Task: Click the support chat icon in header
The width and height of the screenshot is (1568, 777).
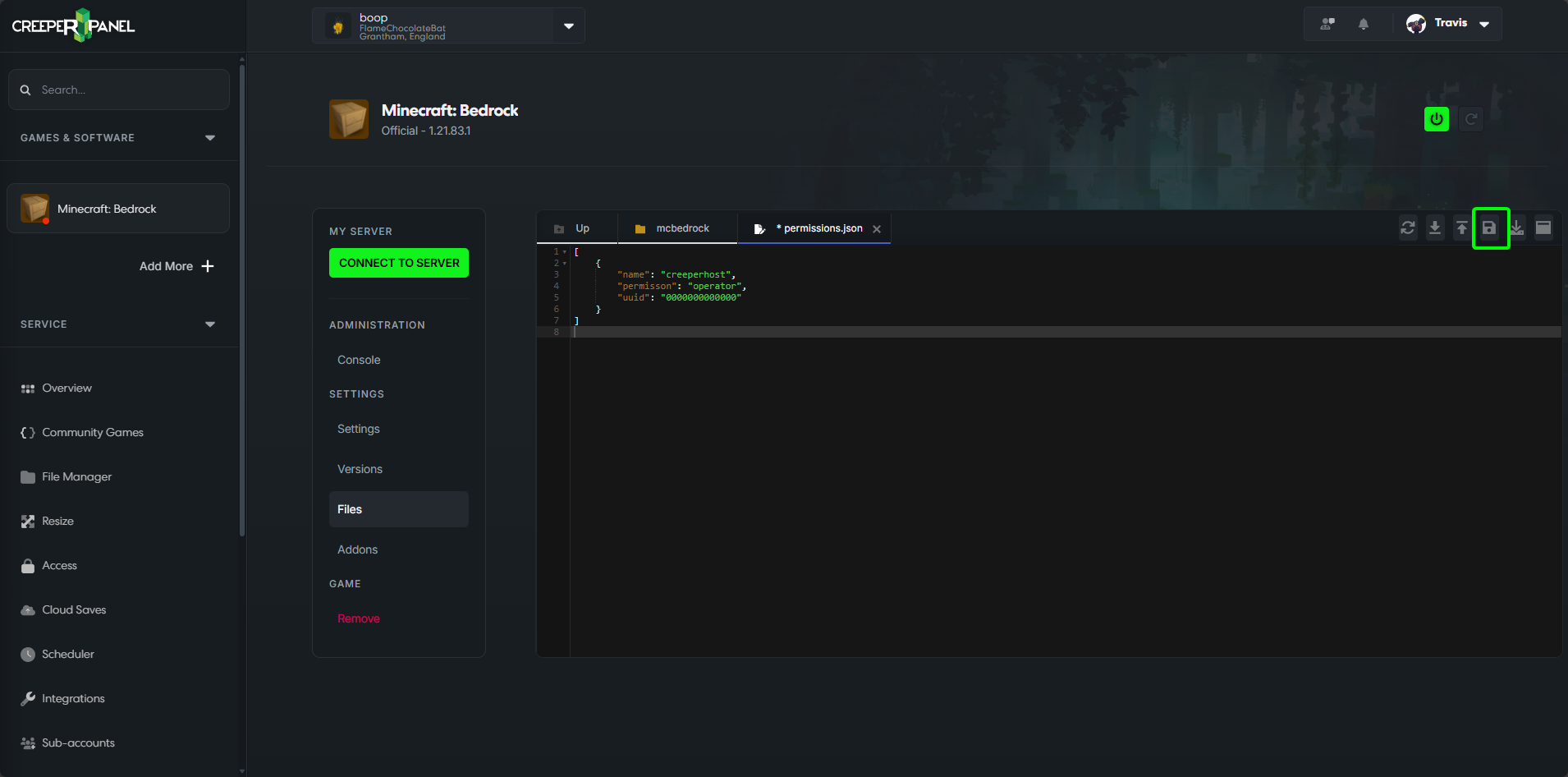Action: pos(1328,24)
